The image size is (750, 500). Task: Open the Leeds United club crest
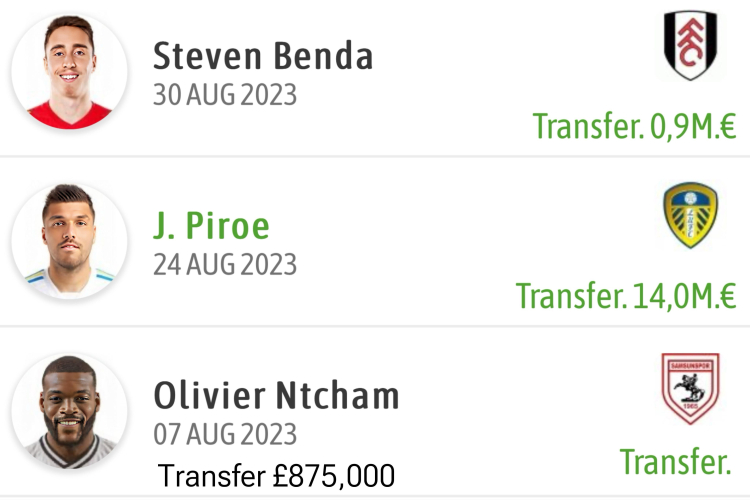[690, 217]
